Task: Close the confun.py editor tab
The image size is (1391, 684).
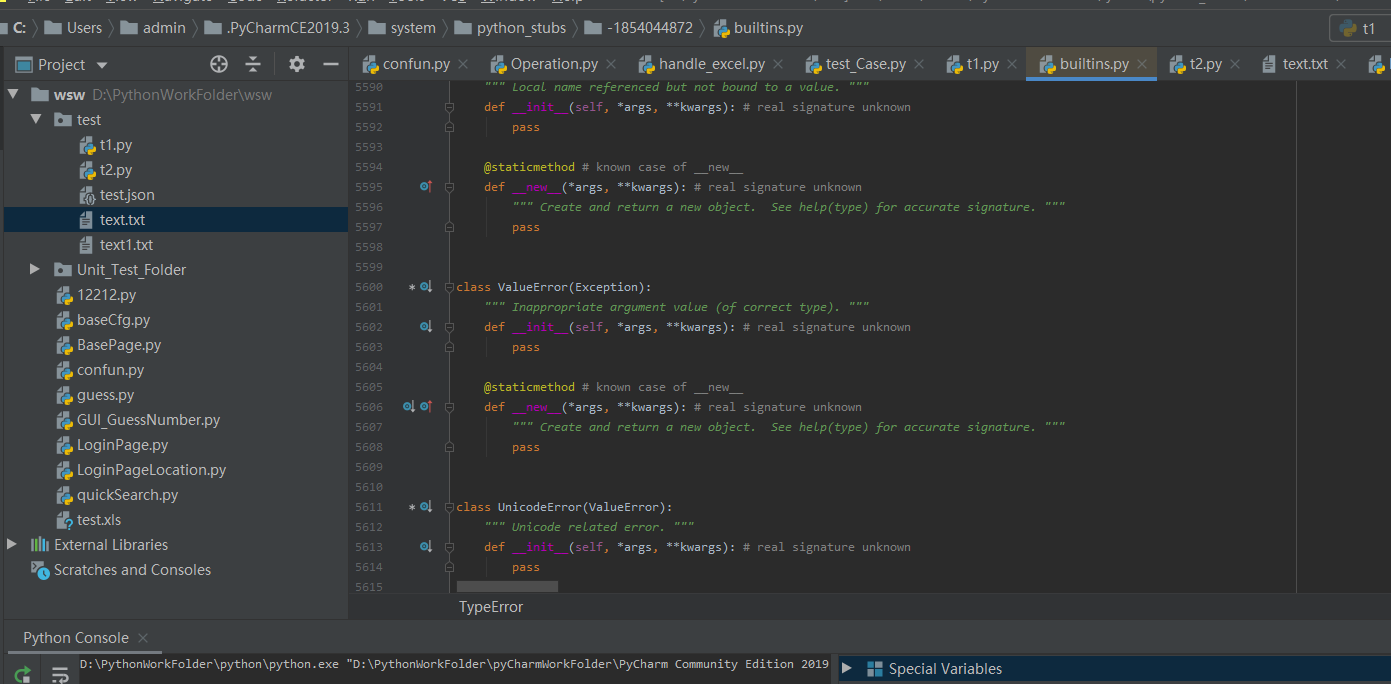Action: point(463,64)
